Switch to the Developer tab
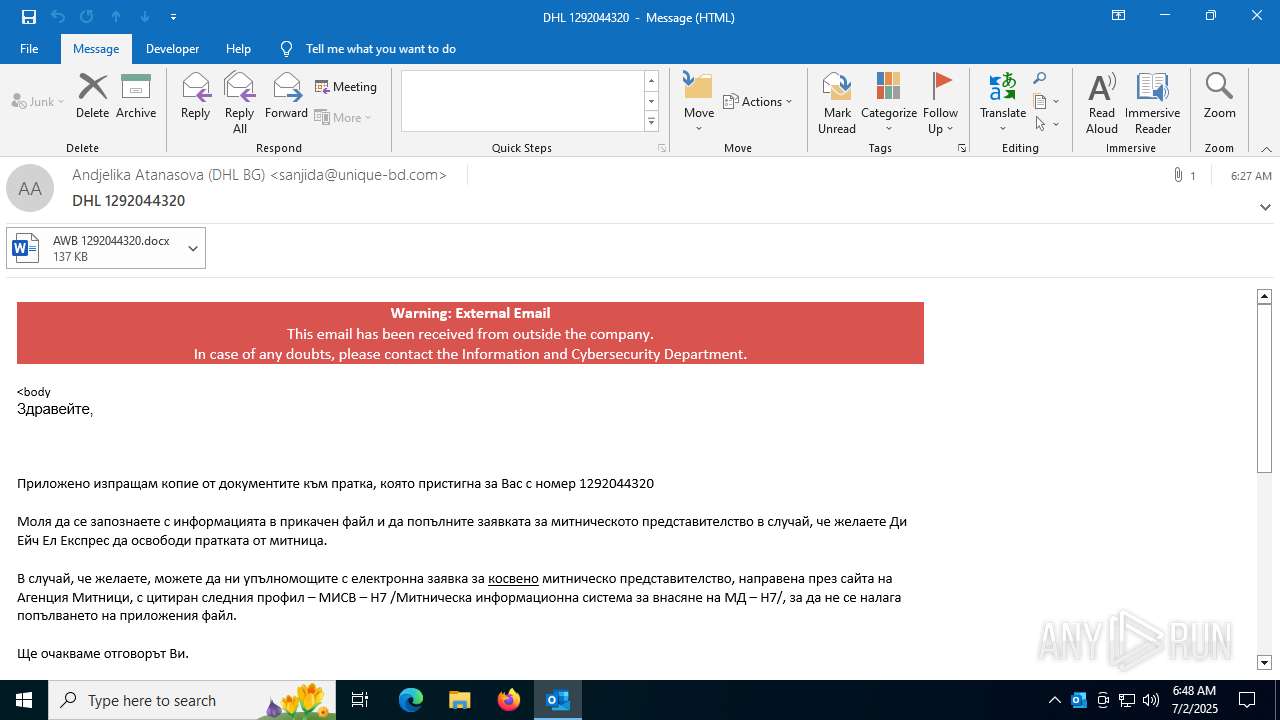 pyautogui.click(x=172, y=48)
